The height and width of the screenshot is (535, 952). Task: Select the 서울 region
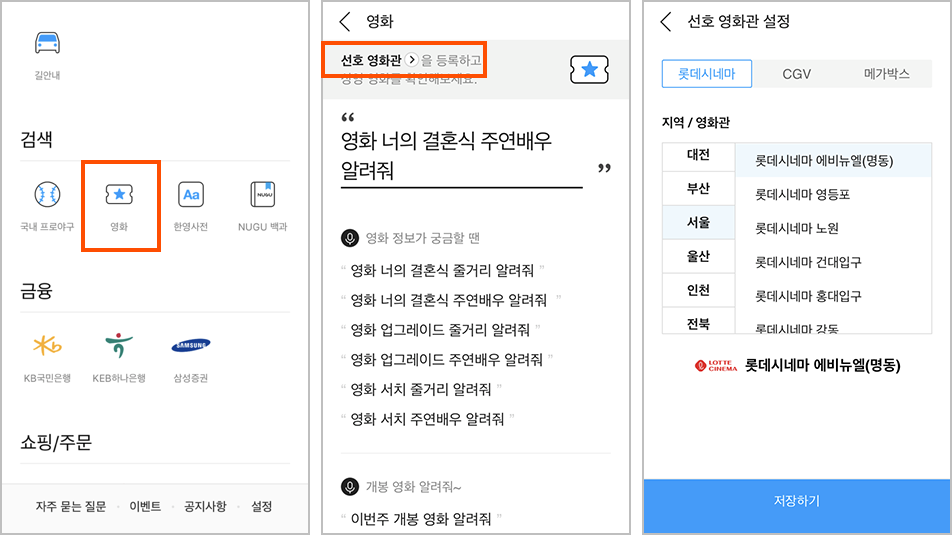tap(698, 223)
